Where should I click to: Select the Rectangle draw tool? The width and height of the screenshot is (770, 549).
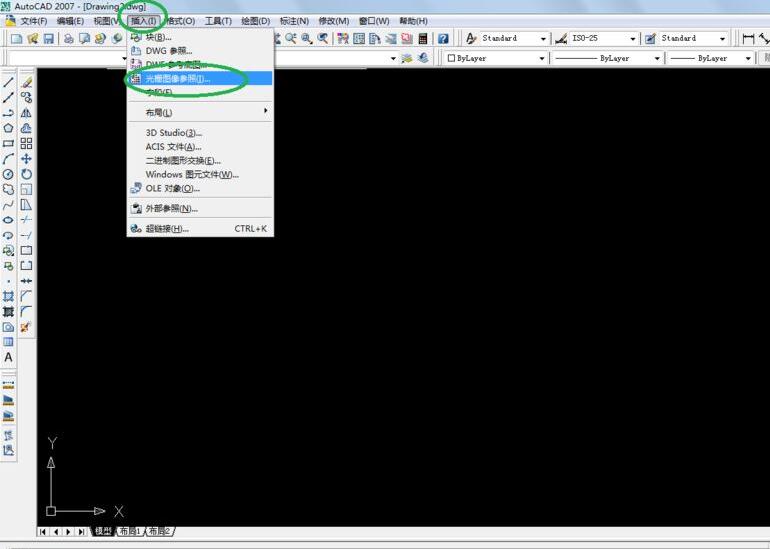(x=8, y=143)
